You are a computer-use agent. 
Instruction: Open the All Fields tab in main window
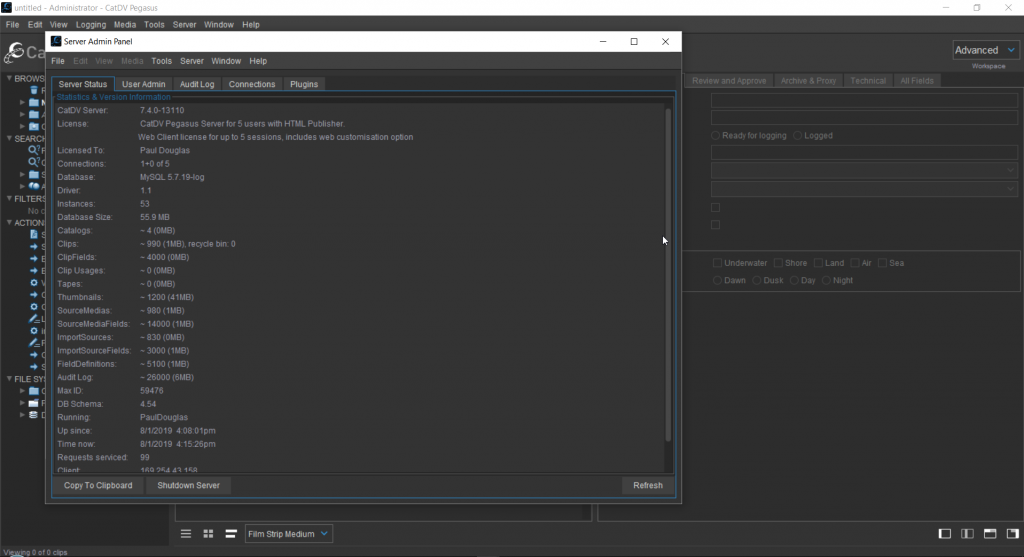pos(917,81)
